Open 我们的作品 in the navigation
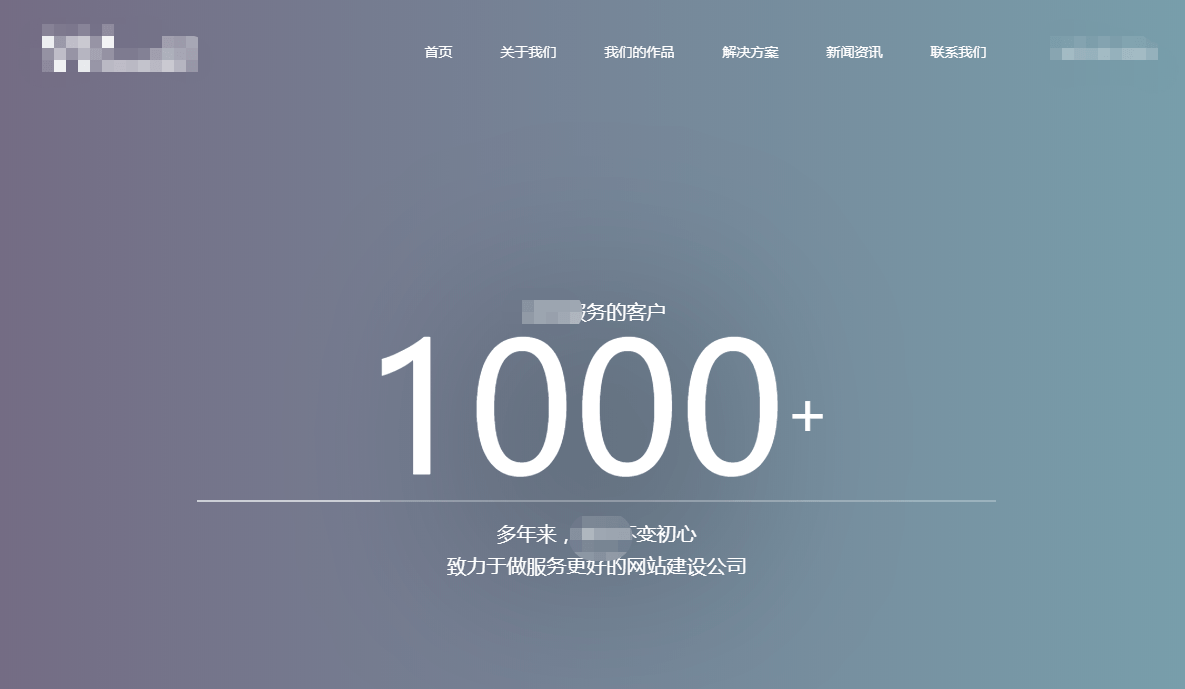 coord(639,52)
